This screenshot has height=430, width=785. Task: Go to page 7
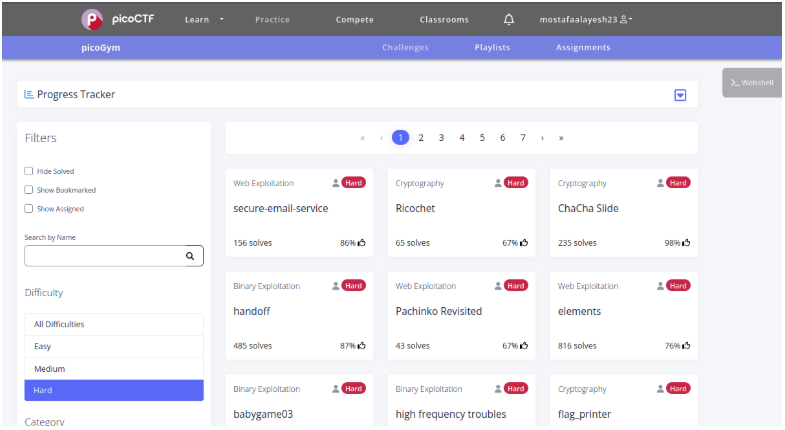(523, 138)
